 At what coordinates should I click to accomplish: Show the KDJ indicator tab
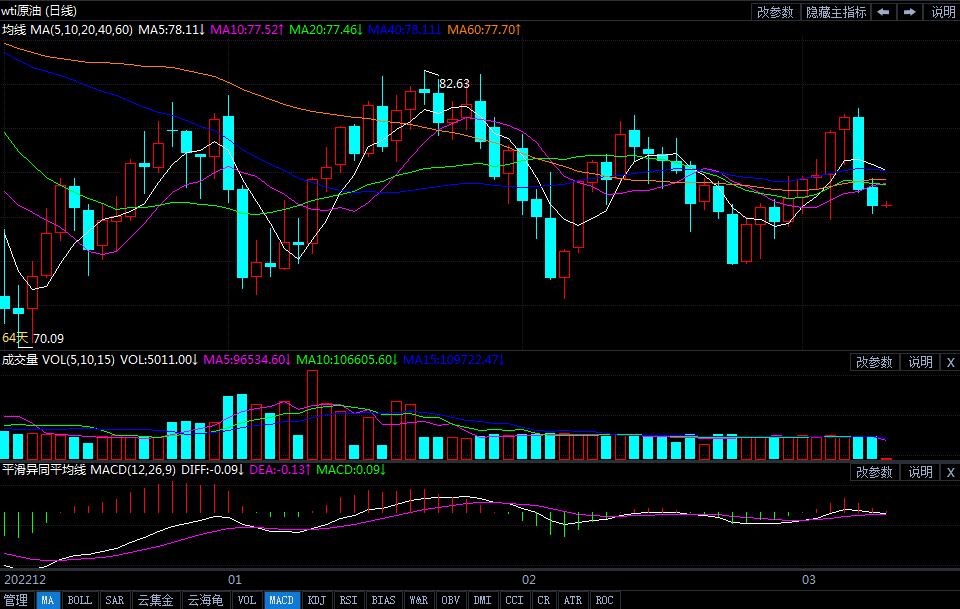pyautogui.click(x=316, y=600)
